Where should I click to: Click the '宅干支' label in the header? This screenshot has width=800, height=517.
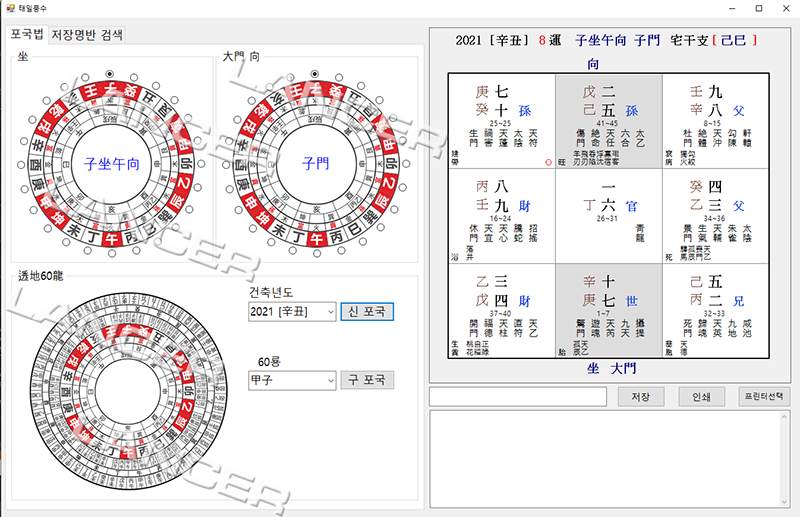pos(689,40)
